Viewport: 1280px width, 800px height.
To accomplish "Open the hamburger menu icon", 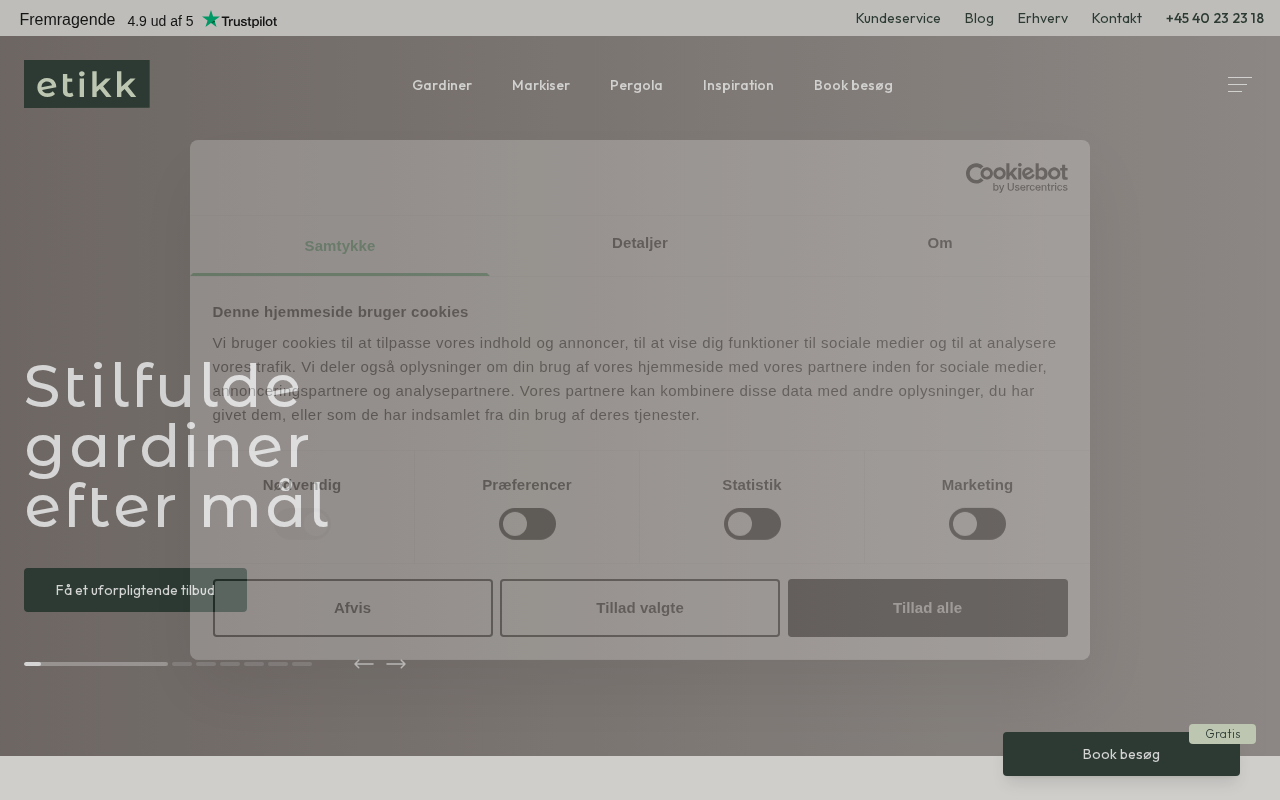I will [1240, 85].
